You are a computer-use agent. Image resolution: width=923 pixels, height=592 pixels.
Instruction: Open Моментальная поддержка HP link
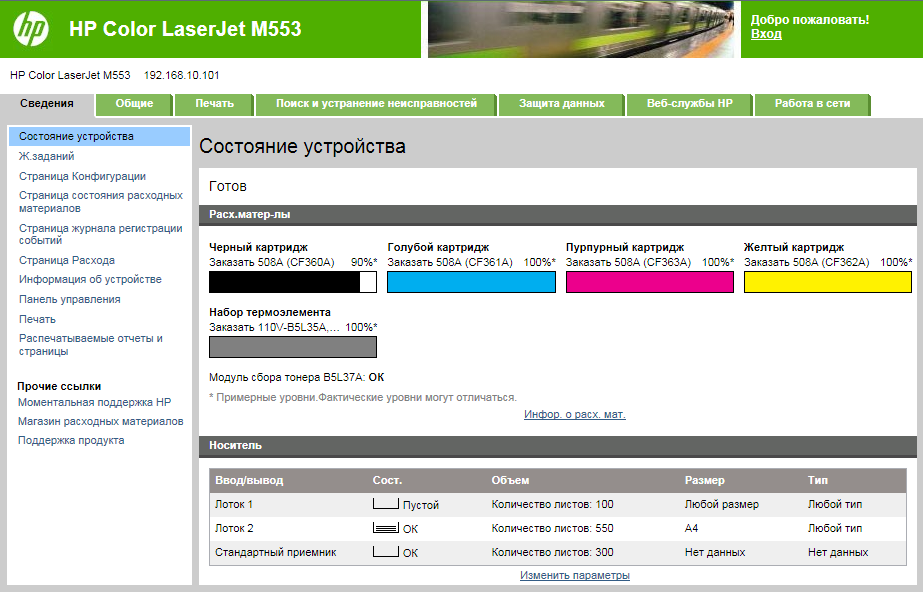click(x=94, y=403)
